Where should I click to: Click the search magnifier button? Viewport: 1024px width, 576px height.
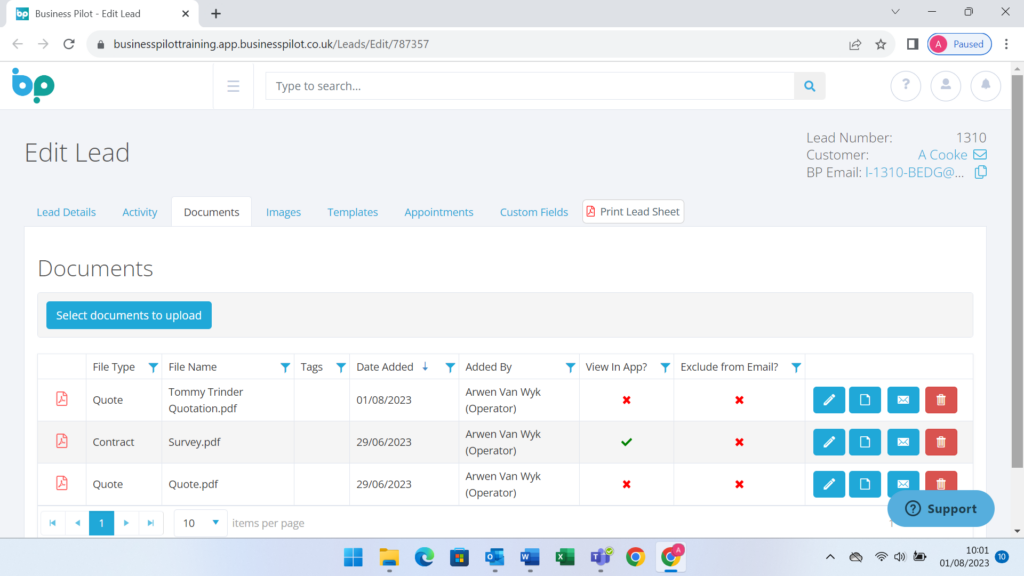point(809,86)
